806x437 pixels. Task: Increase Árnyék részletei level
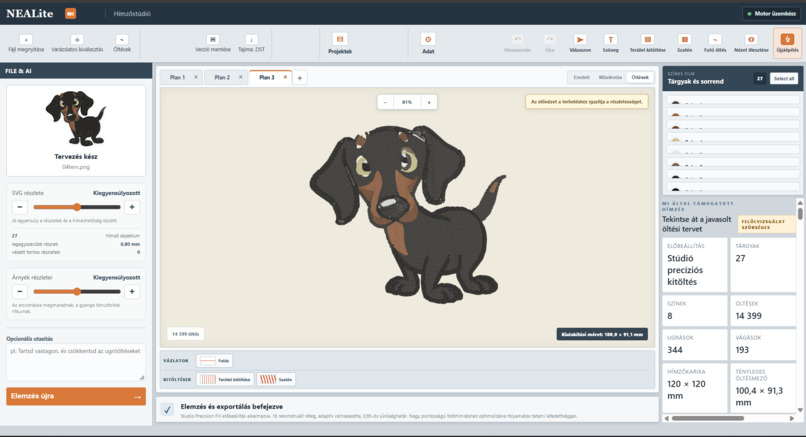pyautogui.click(x=132, y=292)
